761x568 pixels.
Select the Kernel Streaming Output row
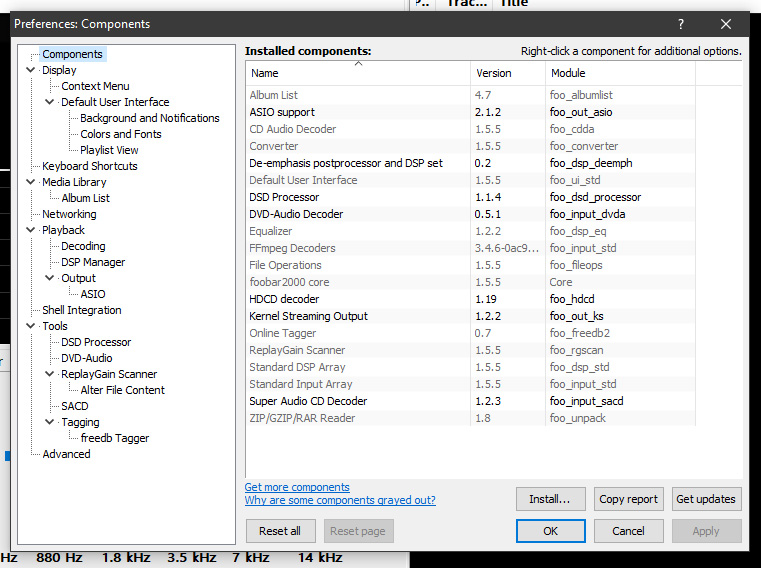click(x=471, y=316)
